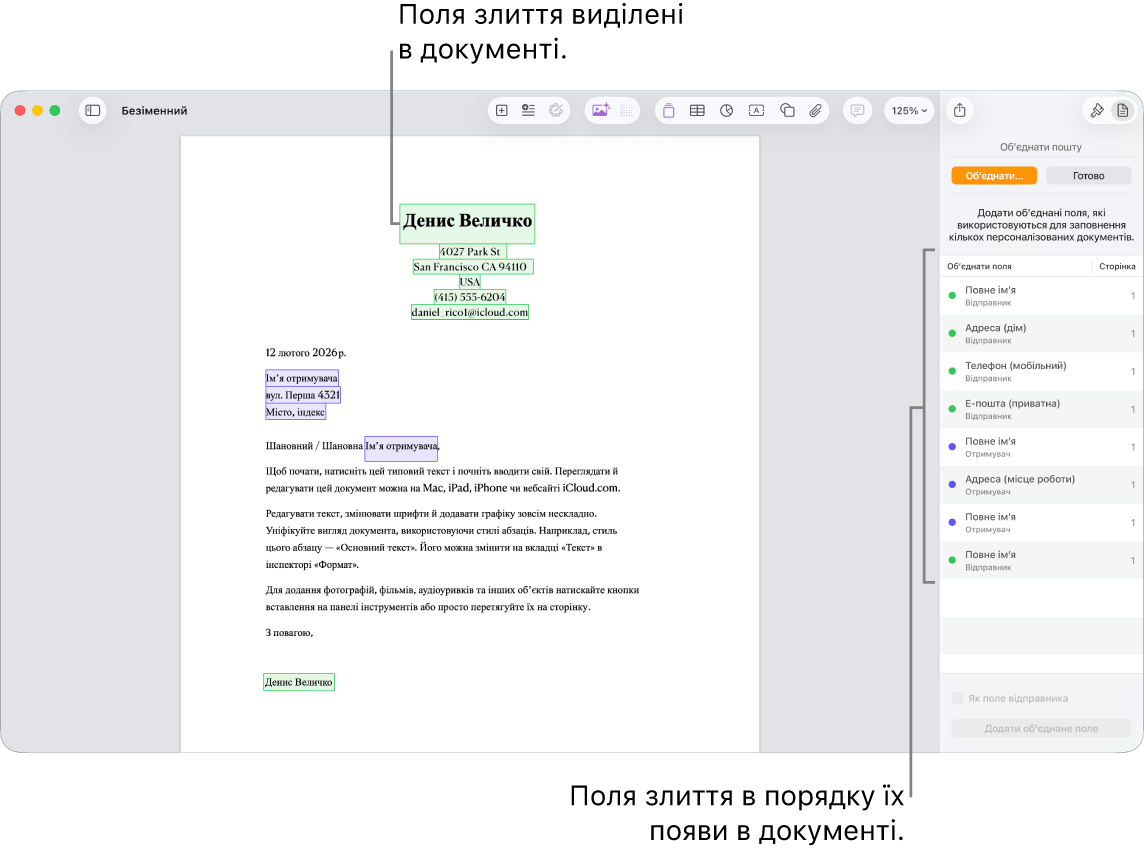Insert a table from the toolbar
Screen dimensions: 1144x851
click(697, 110)
